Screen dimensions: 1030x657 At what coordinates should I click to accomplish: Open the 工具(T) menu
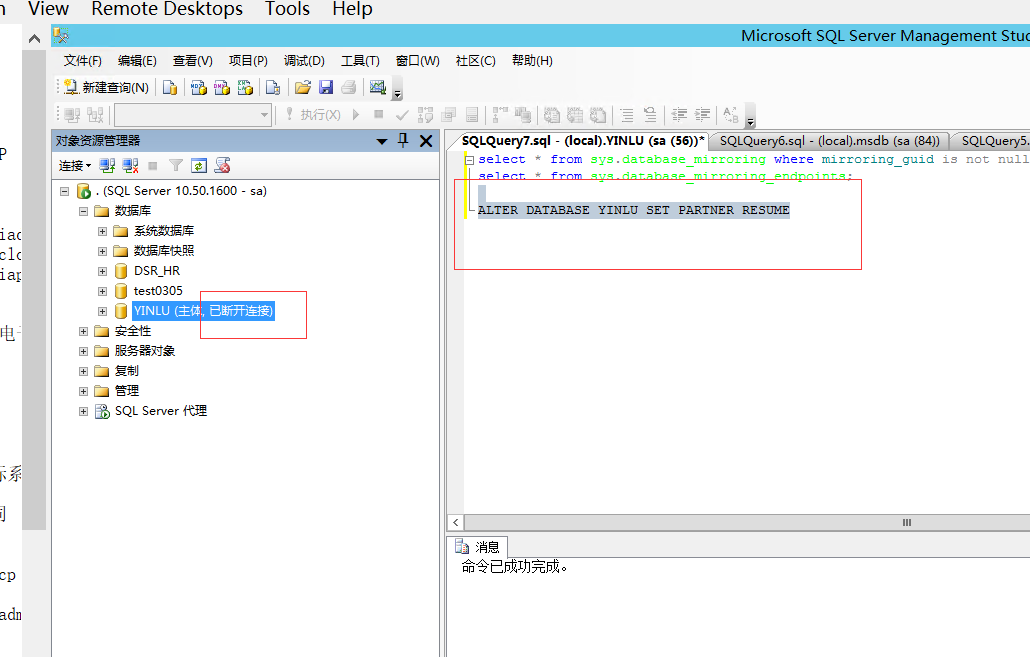360,61
